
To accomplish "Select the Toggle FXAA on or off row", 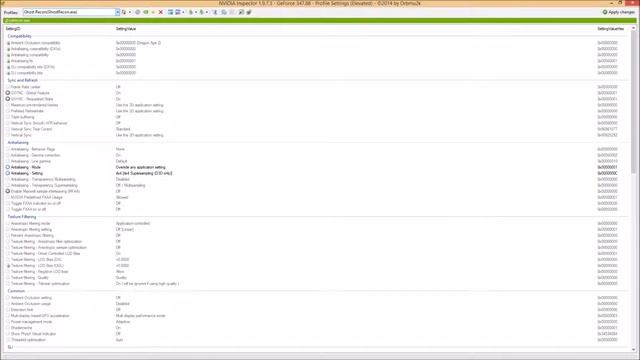I will point(317,209).
